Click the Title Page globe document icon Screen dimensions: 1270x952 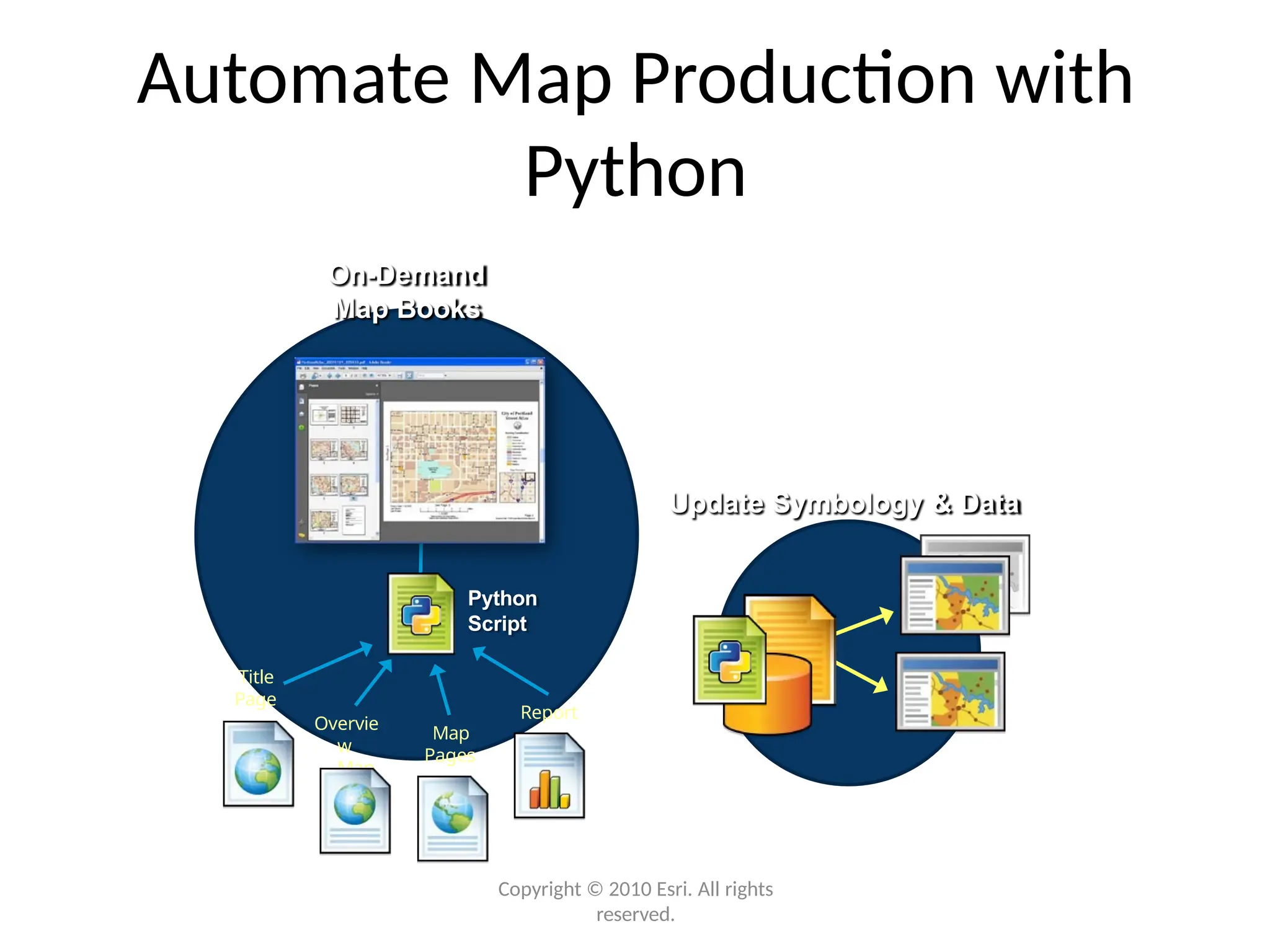tap(258, 764)
